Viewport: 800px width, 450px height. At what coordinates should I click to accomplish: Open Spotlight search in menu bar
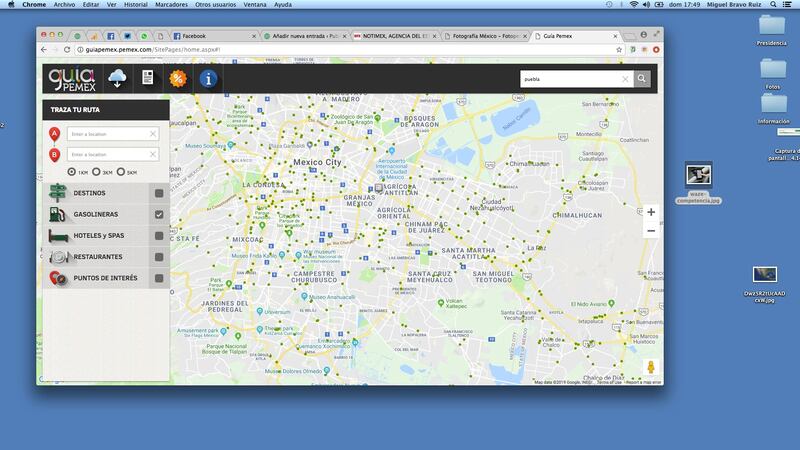773,4
